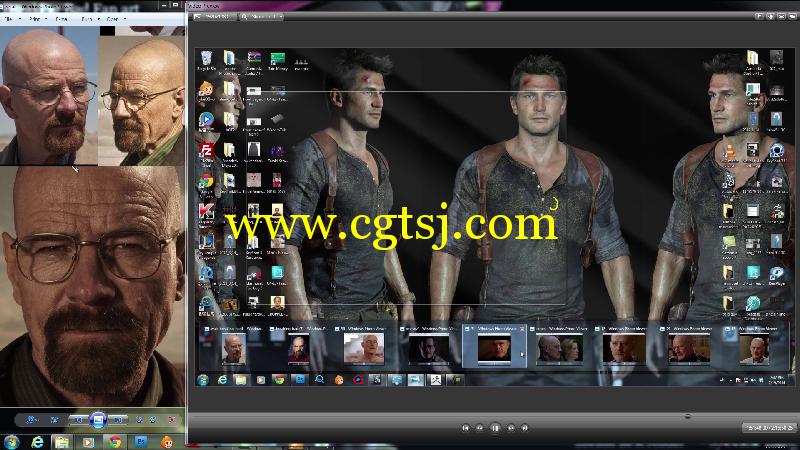Click the zoom magnifier control in Photo Viewer
Image resolution: width=800 pixels, height=450 pixels.
tap(32, 419)
